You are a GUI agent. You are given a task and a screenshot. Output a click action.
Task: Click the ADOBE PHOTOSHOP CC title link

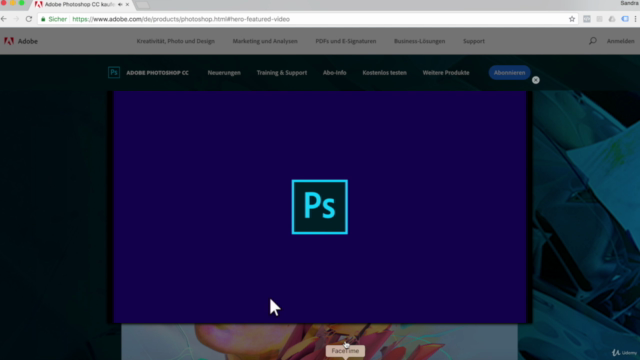(x=158, y=73)
